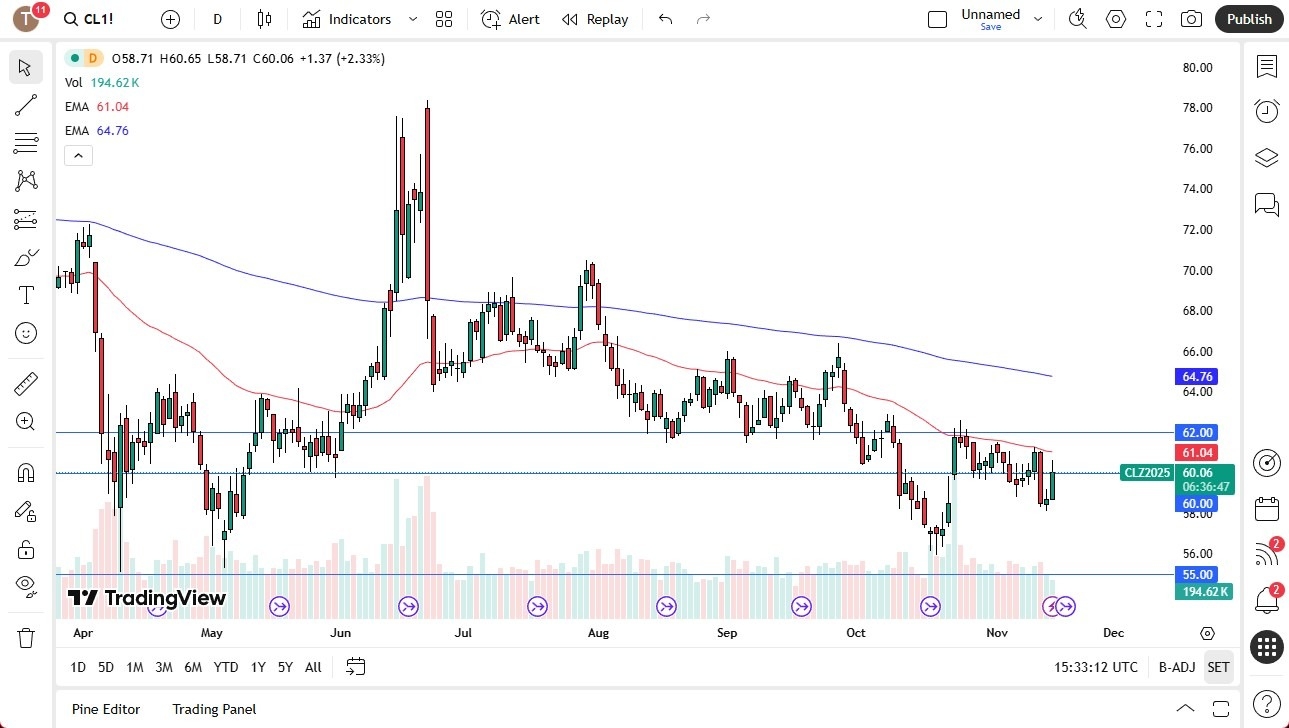1289x728 pixels.
Task: Open the layout dropdown next to Unnamed
Action: 1038,17
